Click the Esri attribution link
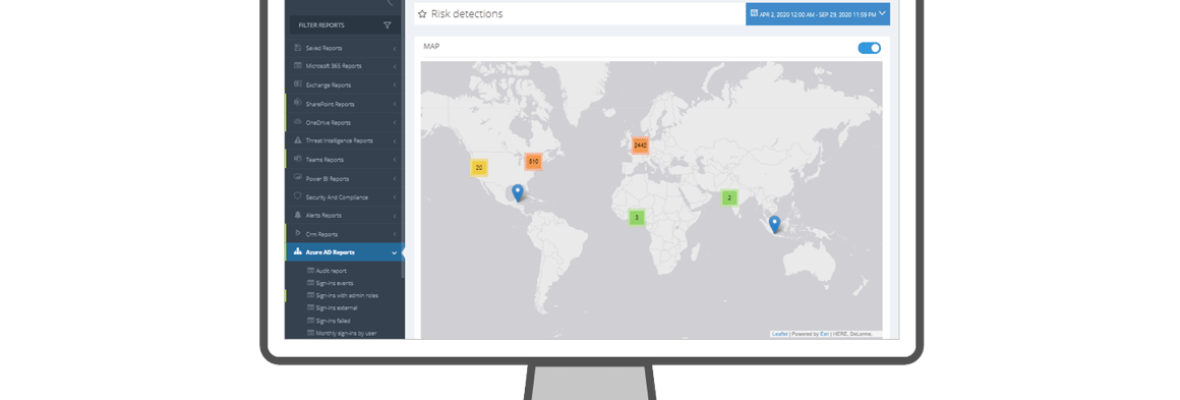Viewport: 1180px width, 400px height. point(826,333)
